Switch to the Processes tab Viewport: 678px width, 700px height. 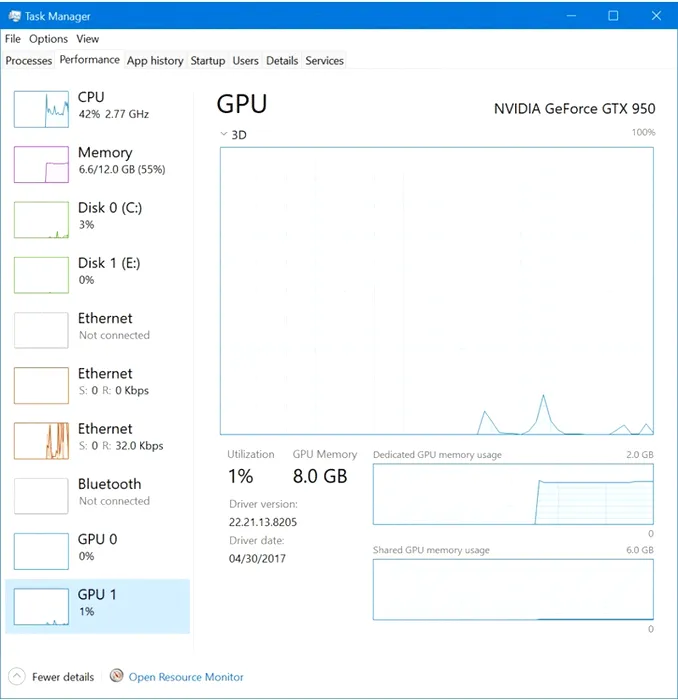(x=29, y=61)
